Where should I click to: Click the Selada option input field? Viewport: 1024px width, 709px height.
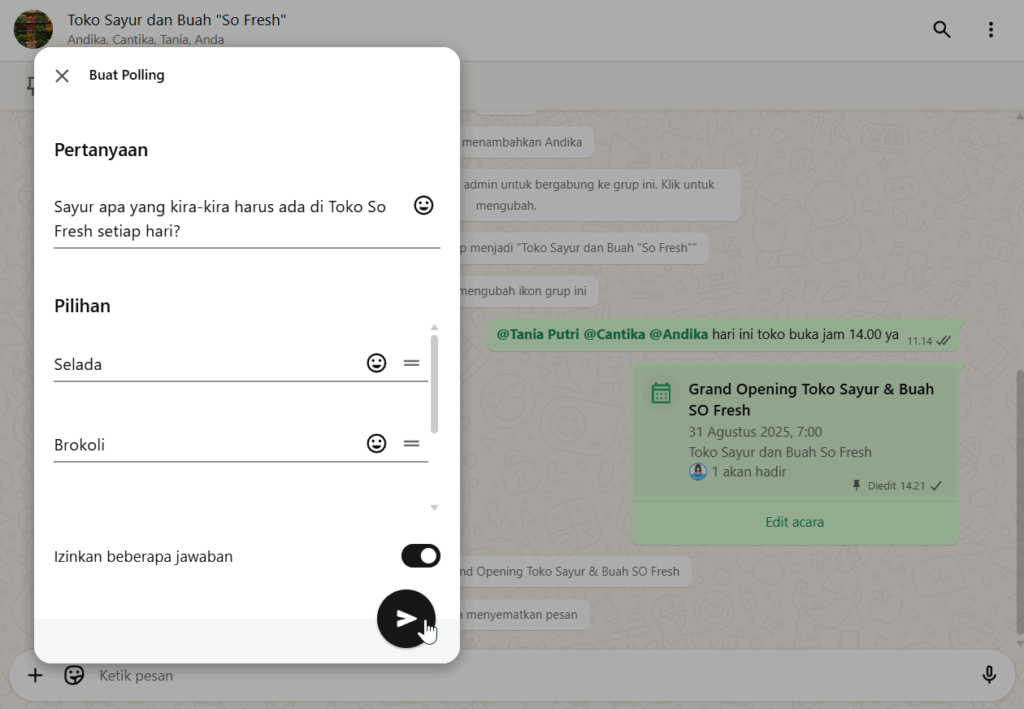(200, 365)
